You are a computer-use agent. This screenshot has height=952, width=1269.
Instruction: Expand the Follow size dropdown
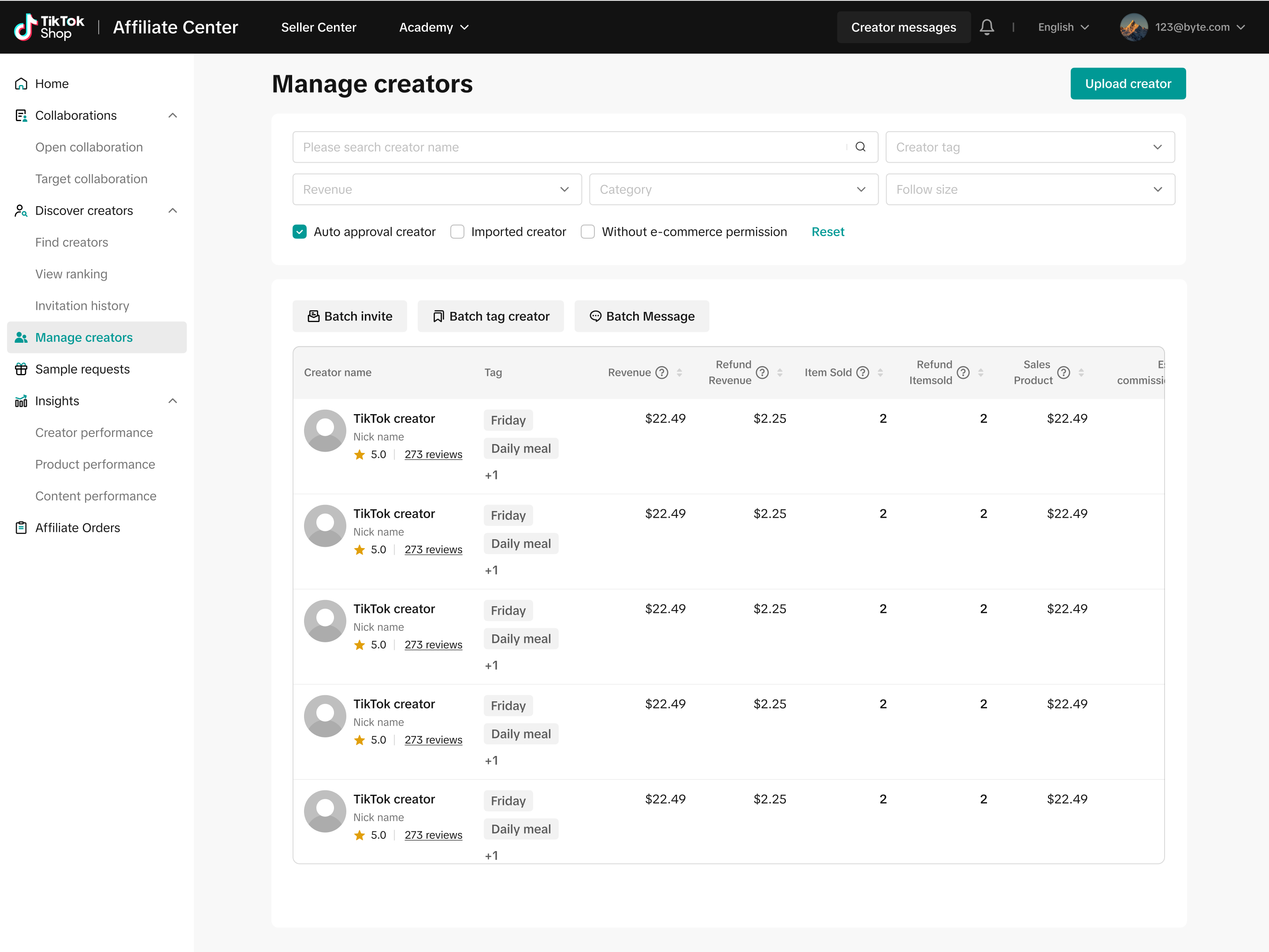[1030, 189]
